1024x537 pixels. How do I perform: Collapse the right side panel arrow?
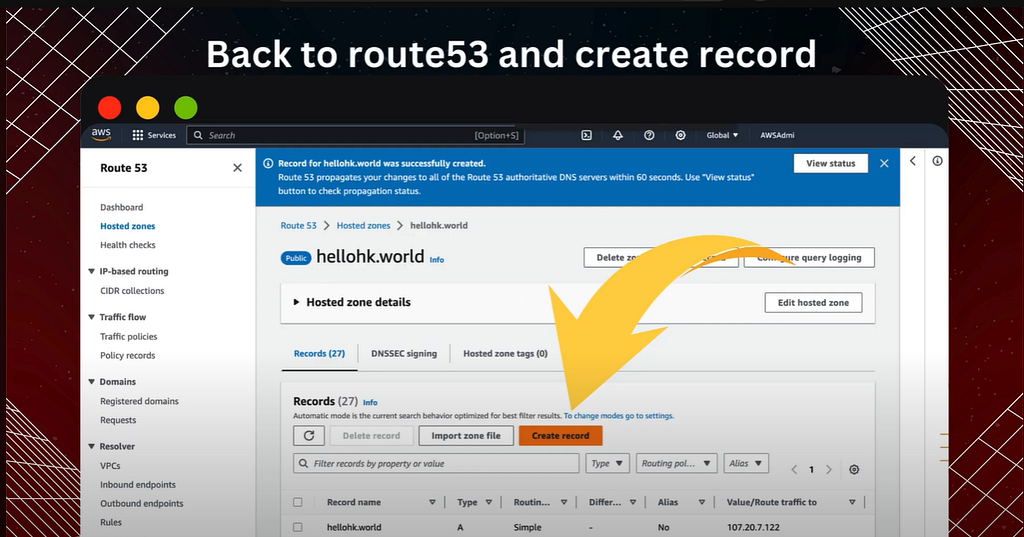(x=913, y=161)
